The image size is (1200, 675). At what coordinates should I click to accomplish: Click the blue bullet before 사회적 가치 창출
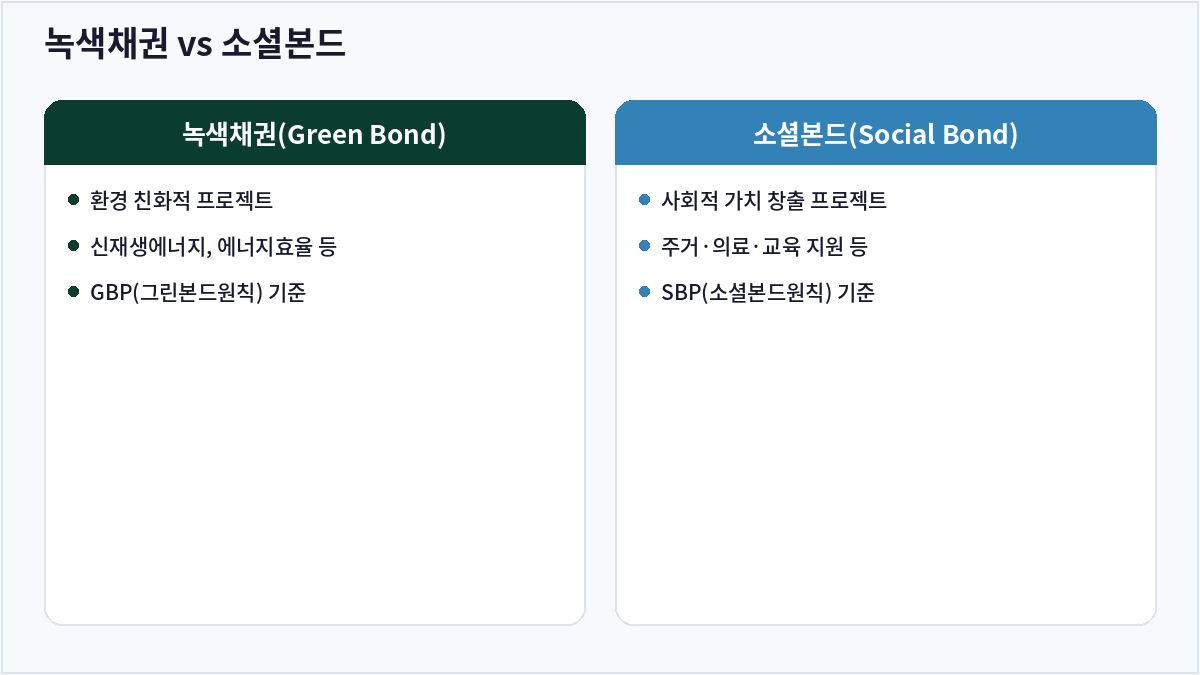(x=644, y=200)
